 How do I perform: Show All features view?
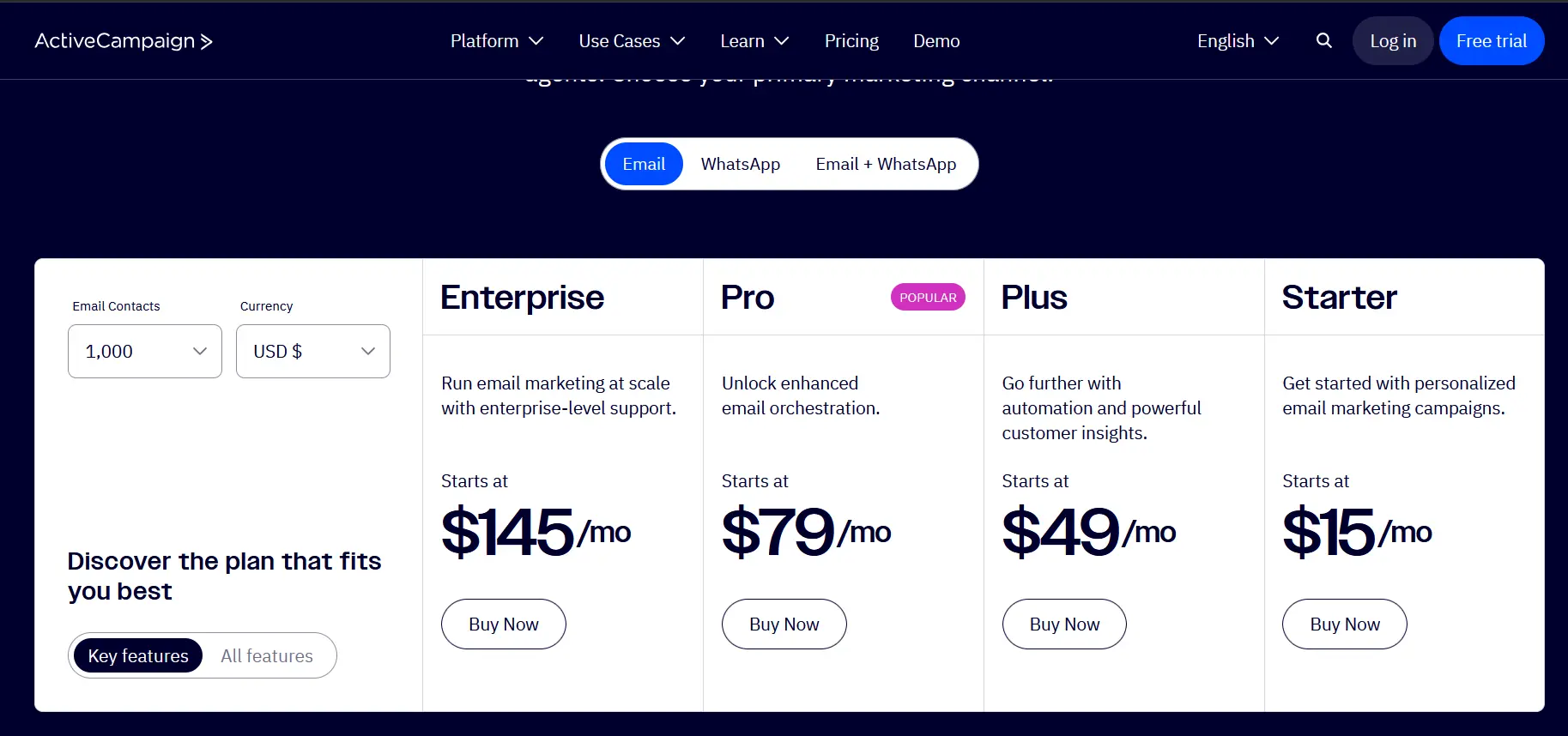pos(267,655)
